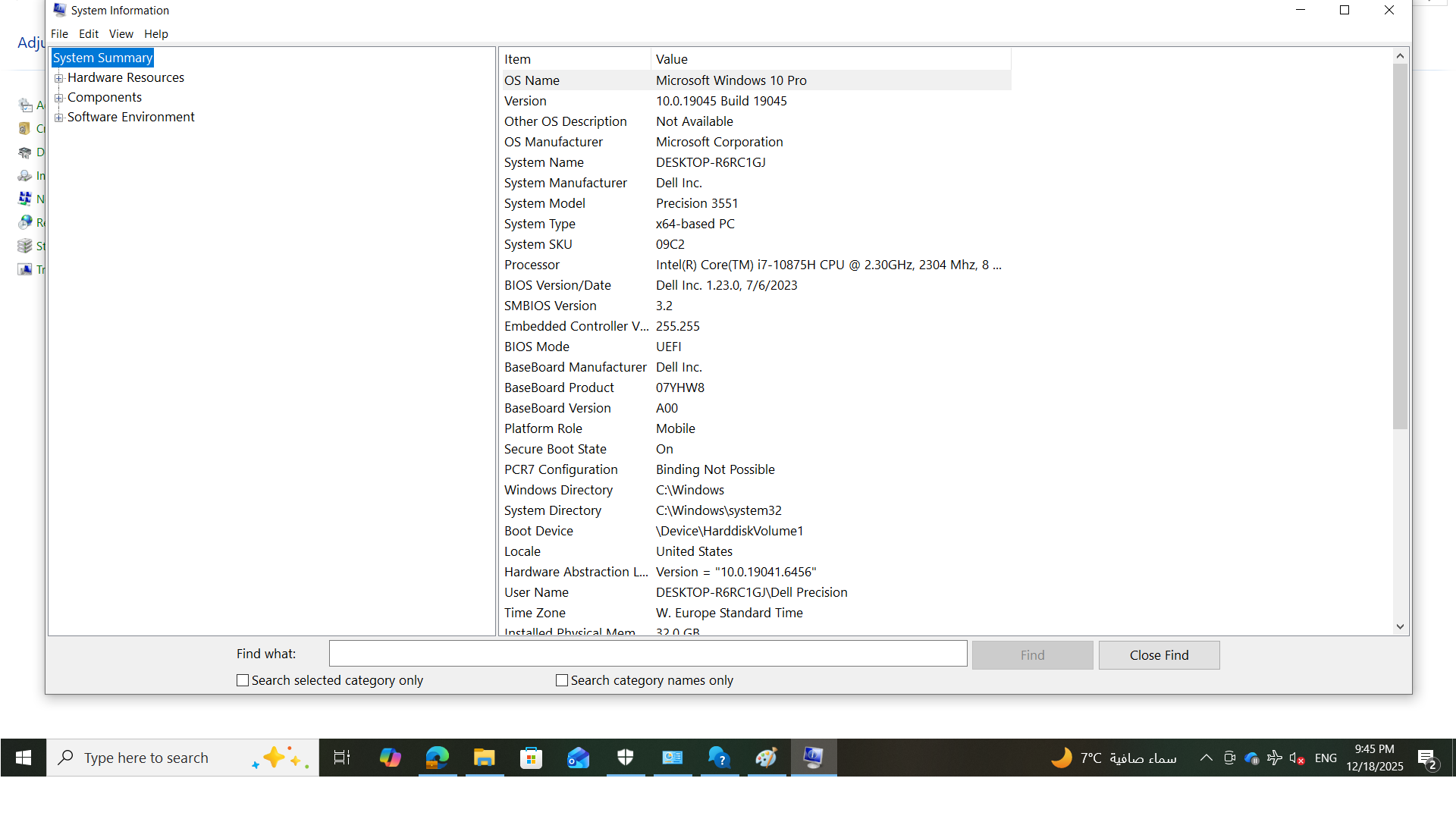Open File Explorer from the taskbar

pyautogui.click(x=485, y=758)
